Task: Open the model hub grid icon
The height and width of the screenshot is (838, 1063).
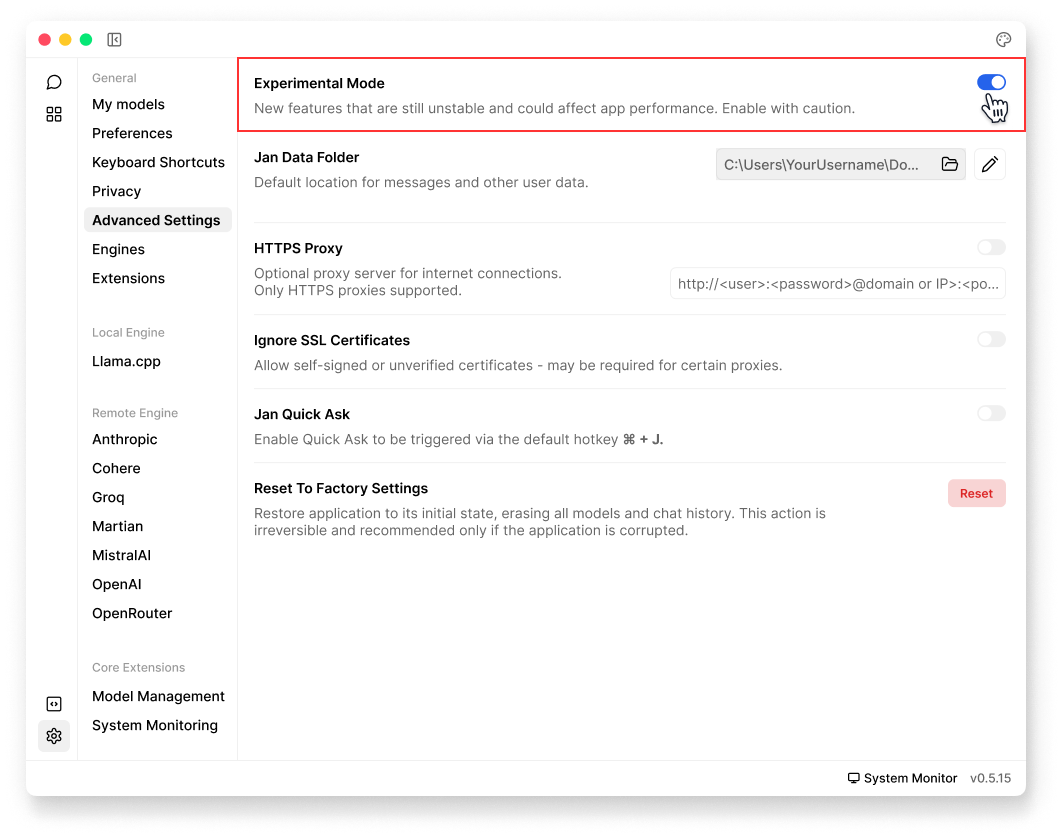Action: point(54,114)
